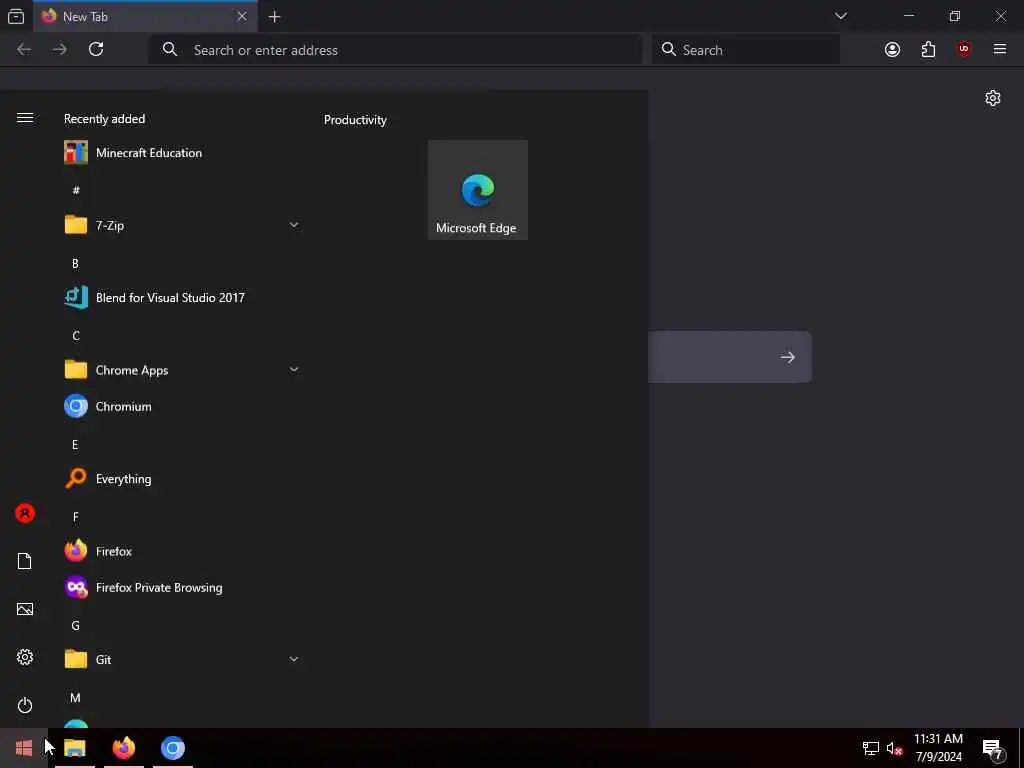Click new tab search arrow button
The height and width of the screenshot is (768, 1024).
(788, 357)
